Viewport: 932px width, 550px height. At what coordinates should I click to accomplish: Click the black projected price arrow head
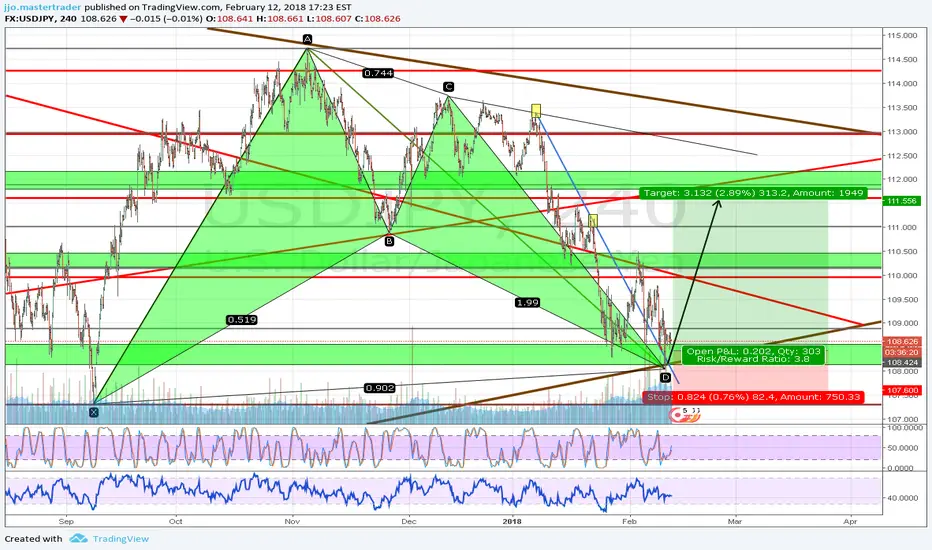click(x=717, y=205)
